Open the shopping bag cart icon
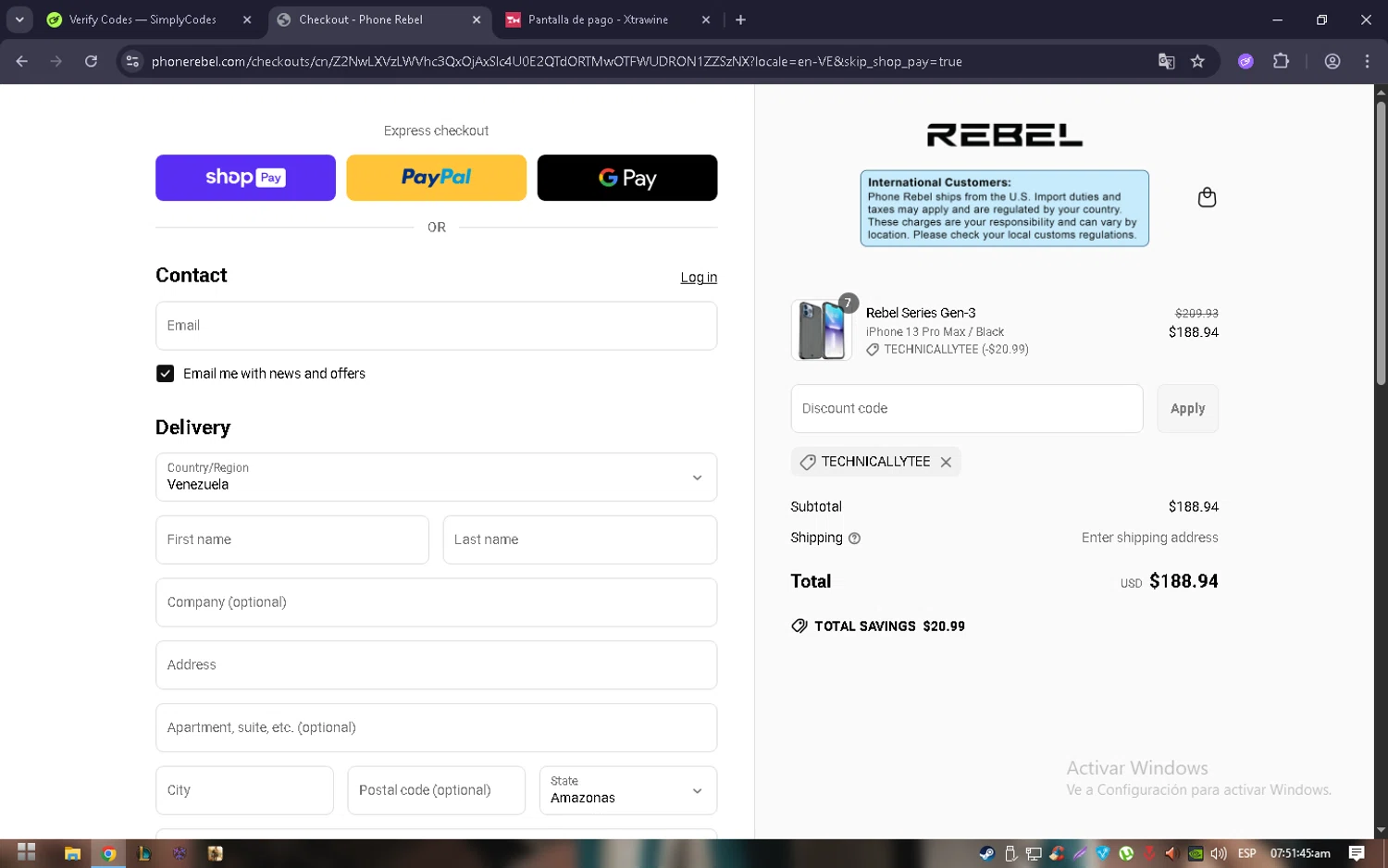1388x868 pixels. click(x=1207, y=197)
